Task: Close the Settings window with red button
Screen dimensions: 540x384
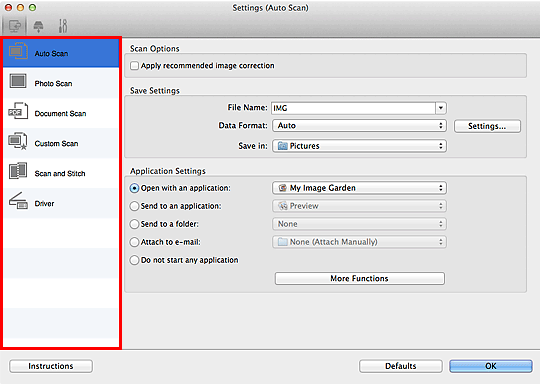Action: [8, 8]
